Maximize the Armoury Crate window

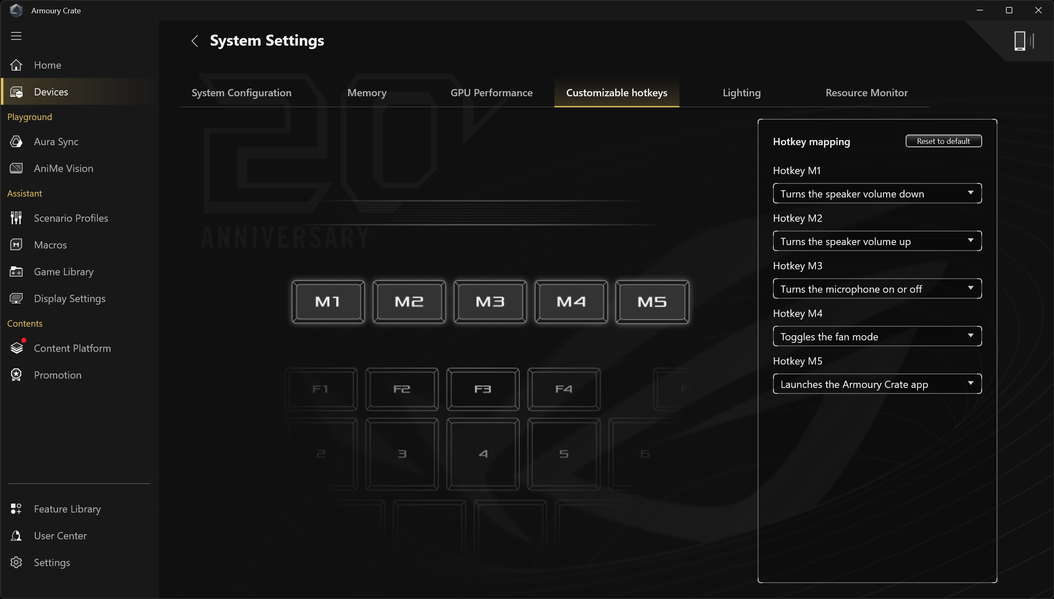pos(1009,10)
